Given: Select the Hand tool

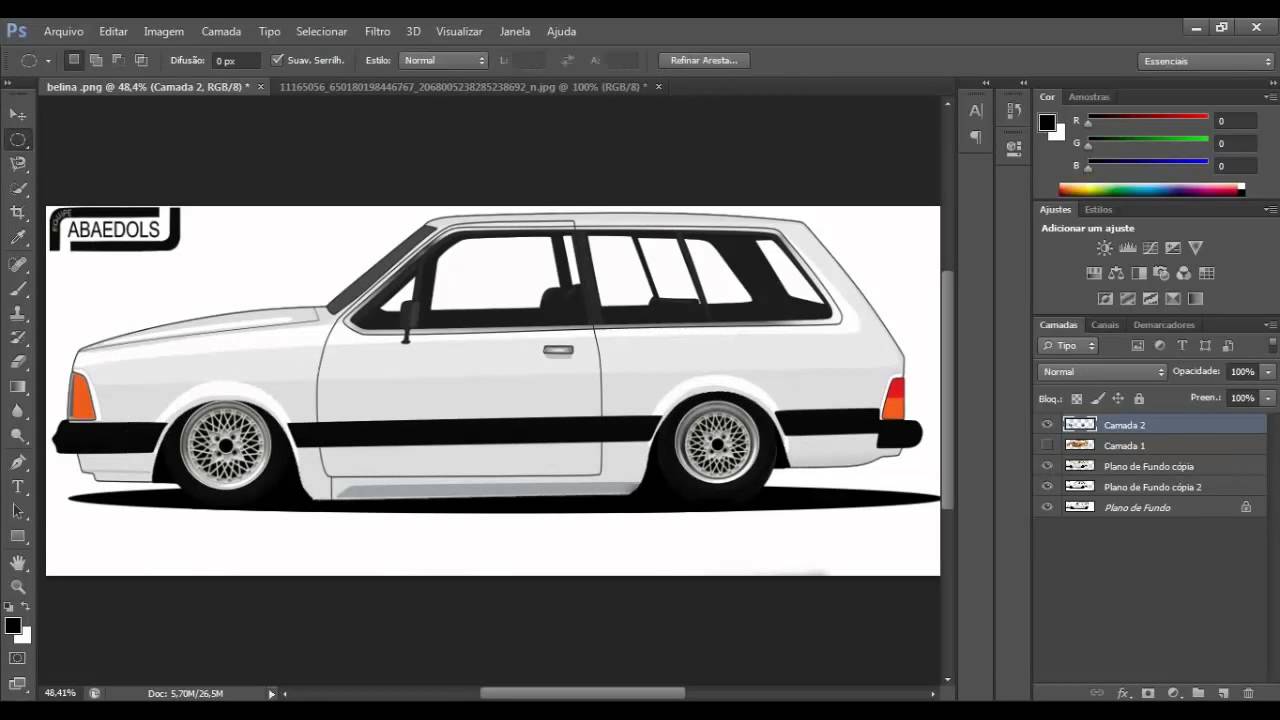Looking at the screenshot, I should (18, 563).
